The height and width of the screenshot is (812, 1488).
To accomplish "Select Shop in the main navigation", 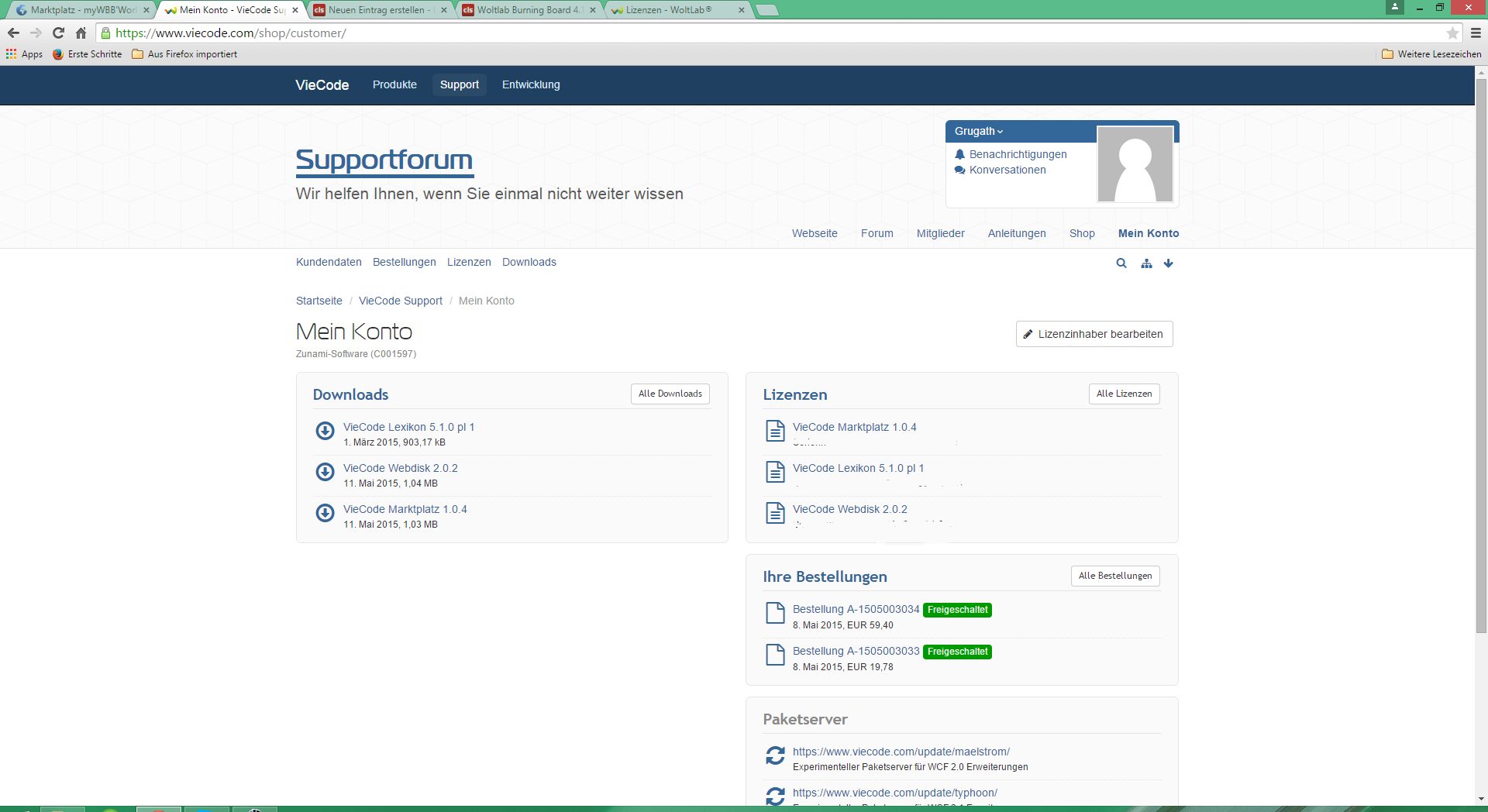I will pyautogui.click(x=1081, y=233).
